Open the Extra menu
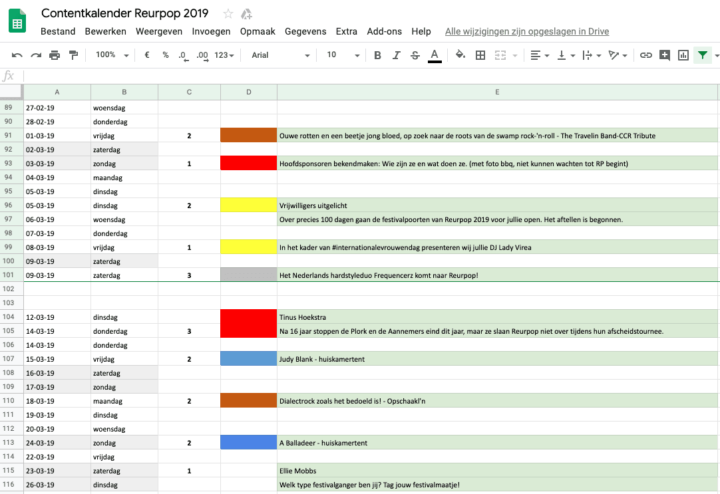 tap(346, 31)
